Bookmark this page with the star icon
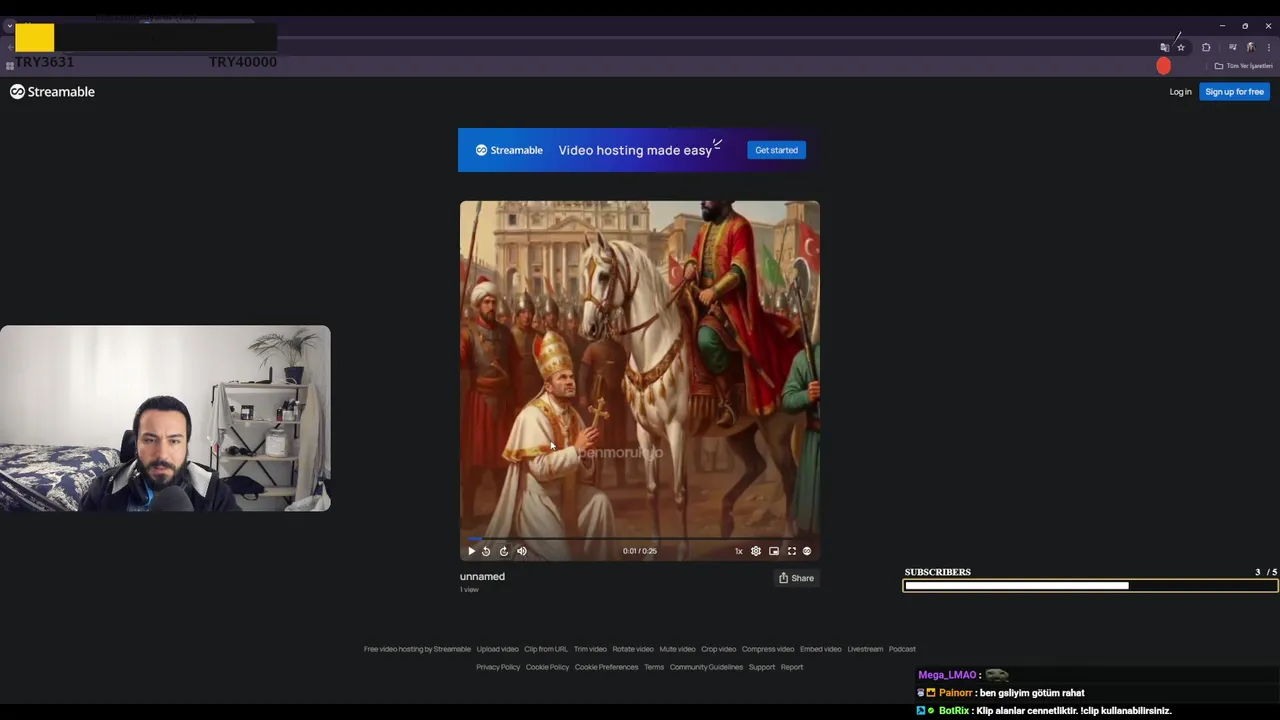The height and width of the screenshot is (720, 1280). click(1181, 47)
